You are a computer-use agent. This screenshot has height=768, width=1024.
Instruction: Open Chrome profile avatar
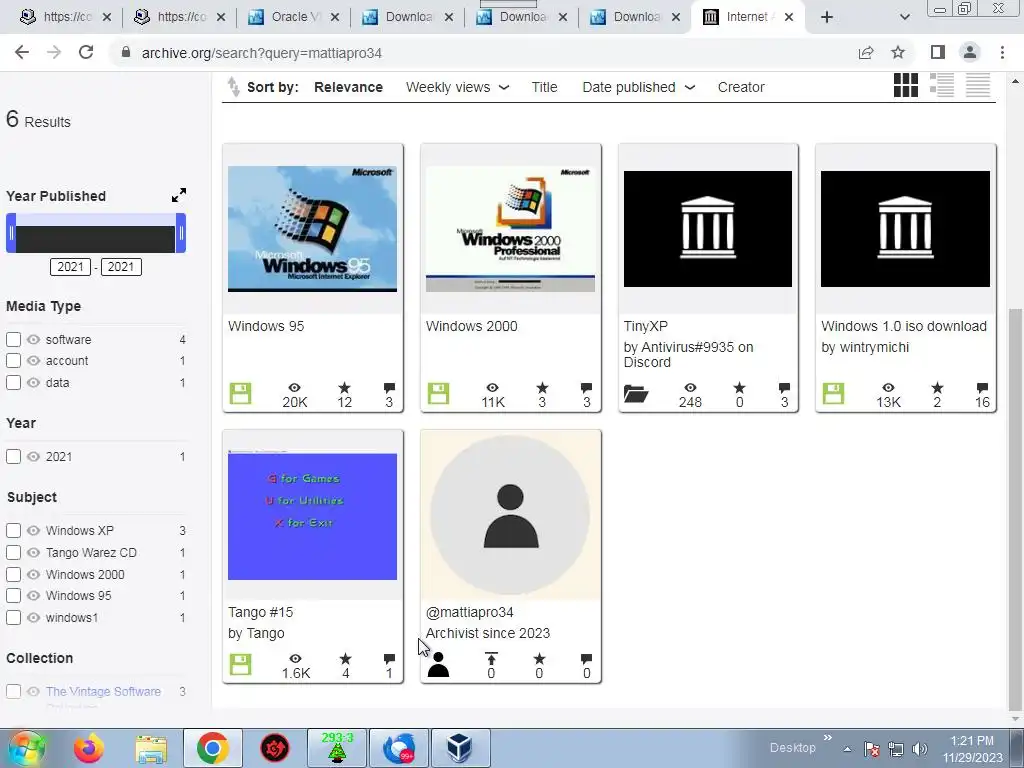click(x=970, y=52)
